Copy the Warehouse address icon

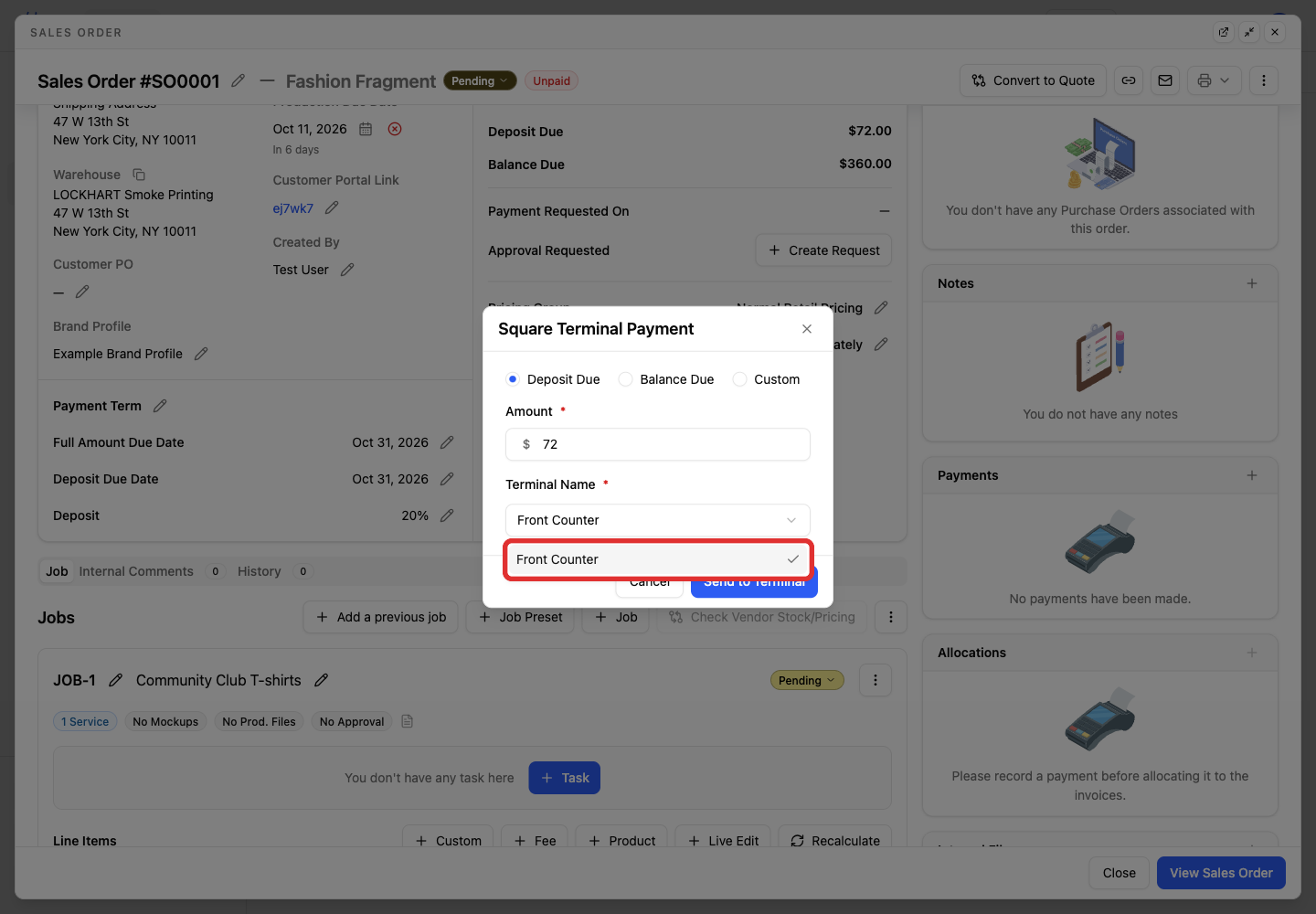[139, 175]
